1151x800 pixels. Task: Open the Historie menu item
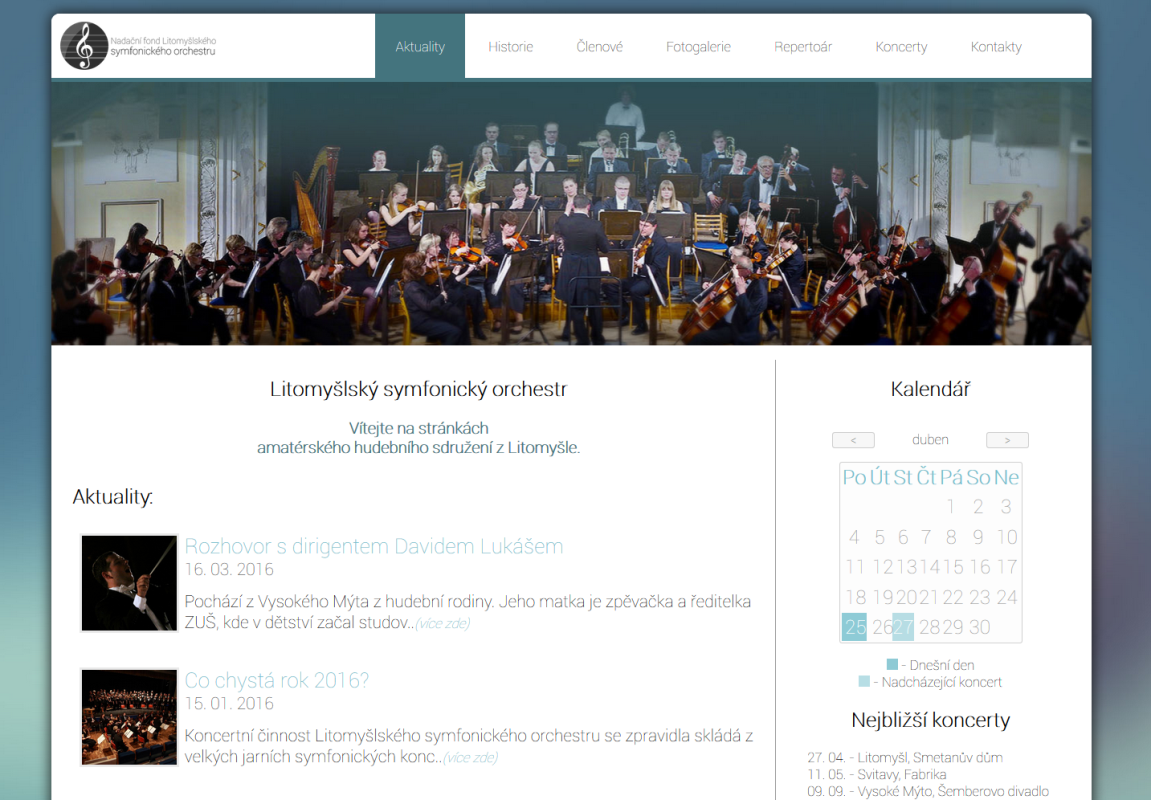click(511, 46)
